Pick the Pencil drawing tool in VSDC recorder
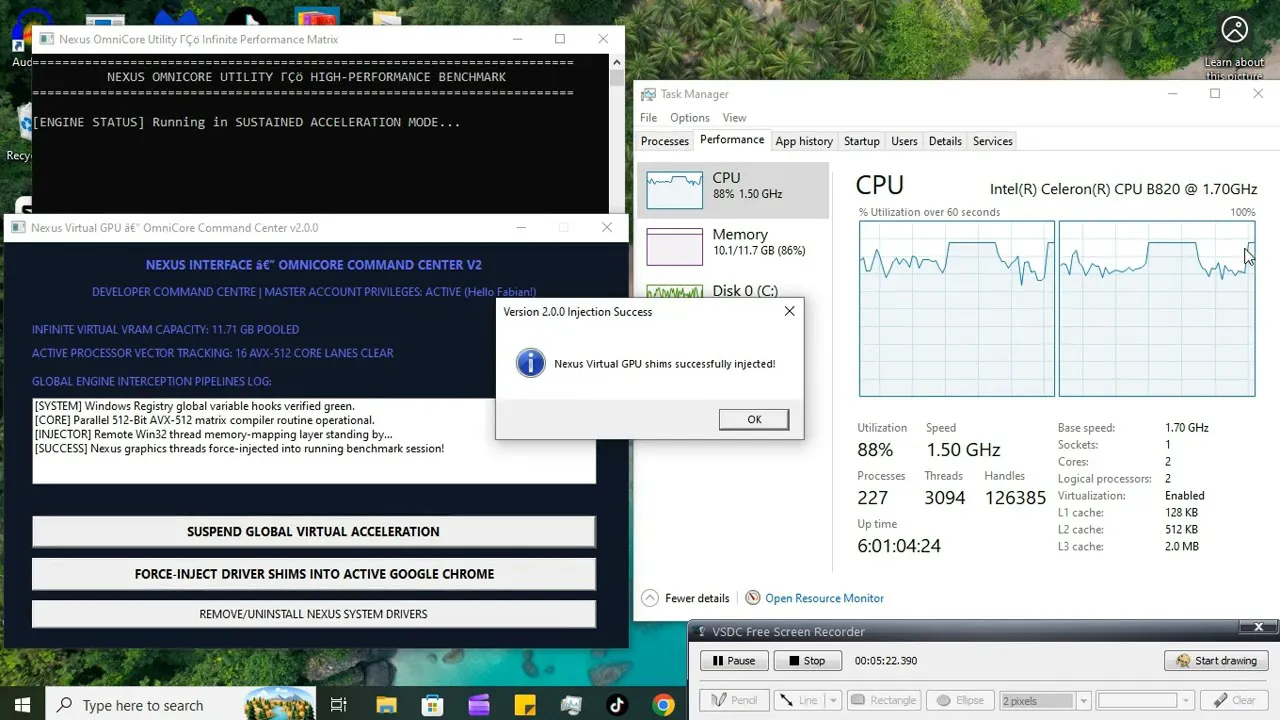1280x720 pixels. (x=734, y=700)
